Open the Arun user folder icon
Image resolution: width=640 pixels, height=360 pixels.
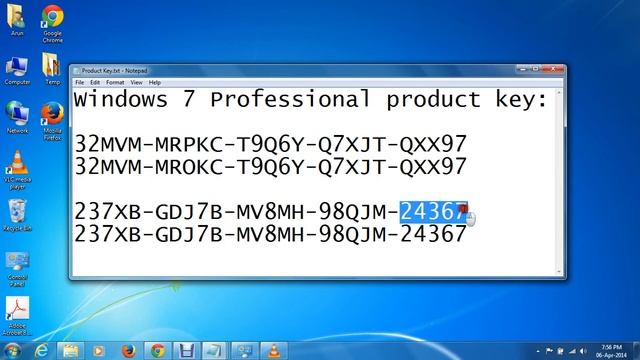click(16, 19)
